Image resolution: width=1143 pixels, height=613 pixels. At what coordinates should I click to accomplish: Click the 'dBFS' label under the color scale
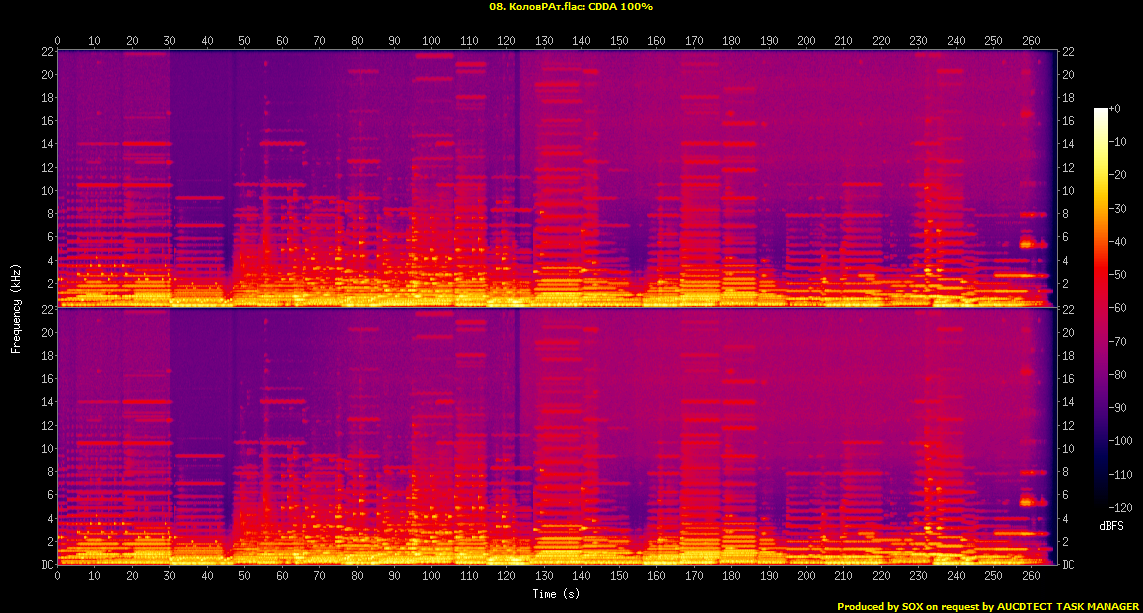[1113, 526]
